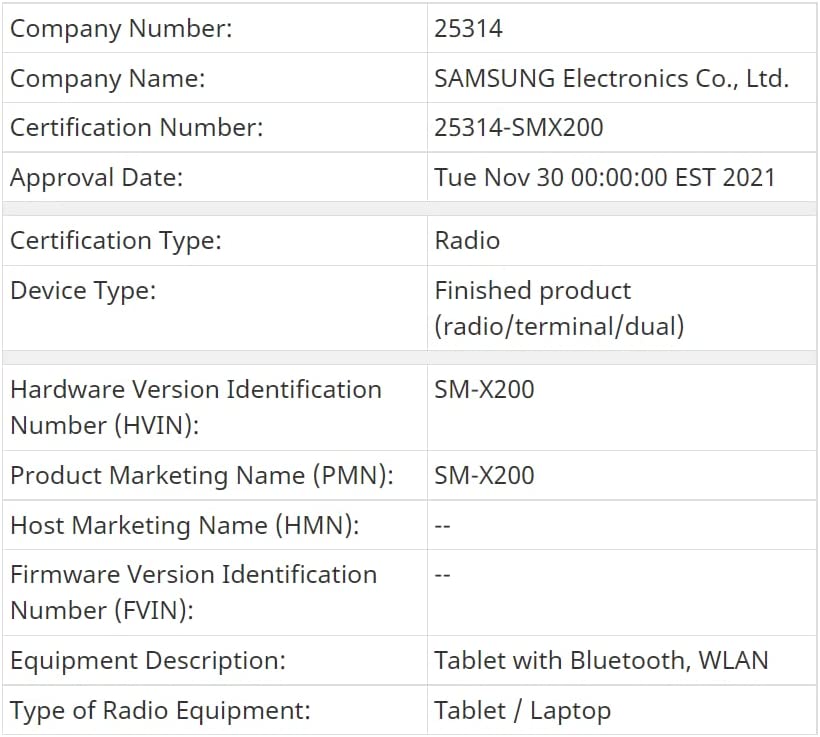Select SAMSUNG Electronics Co., Ltd. text
Viewport: 820px width, 737px height.
(x=611, y=78)
